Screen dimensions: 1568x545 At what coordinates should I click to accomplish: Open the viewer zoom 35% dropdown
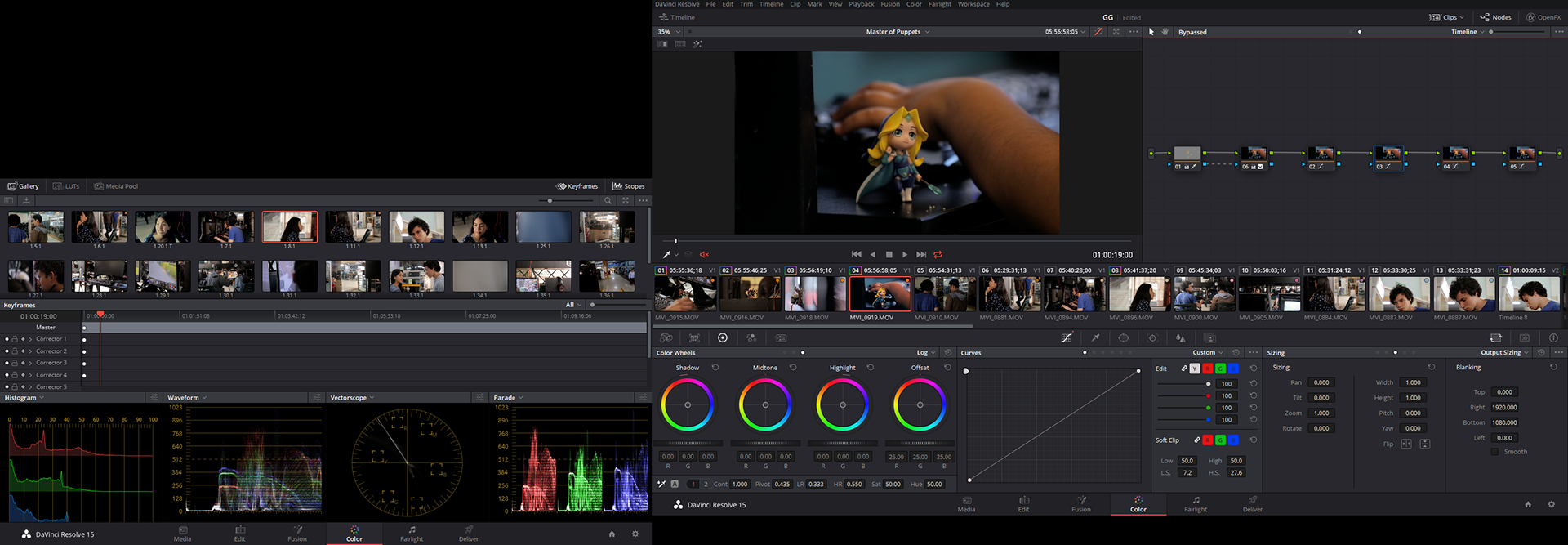click(x=669, y=32)
